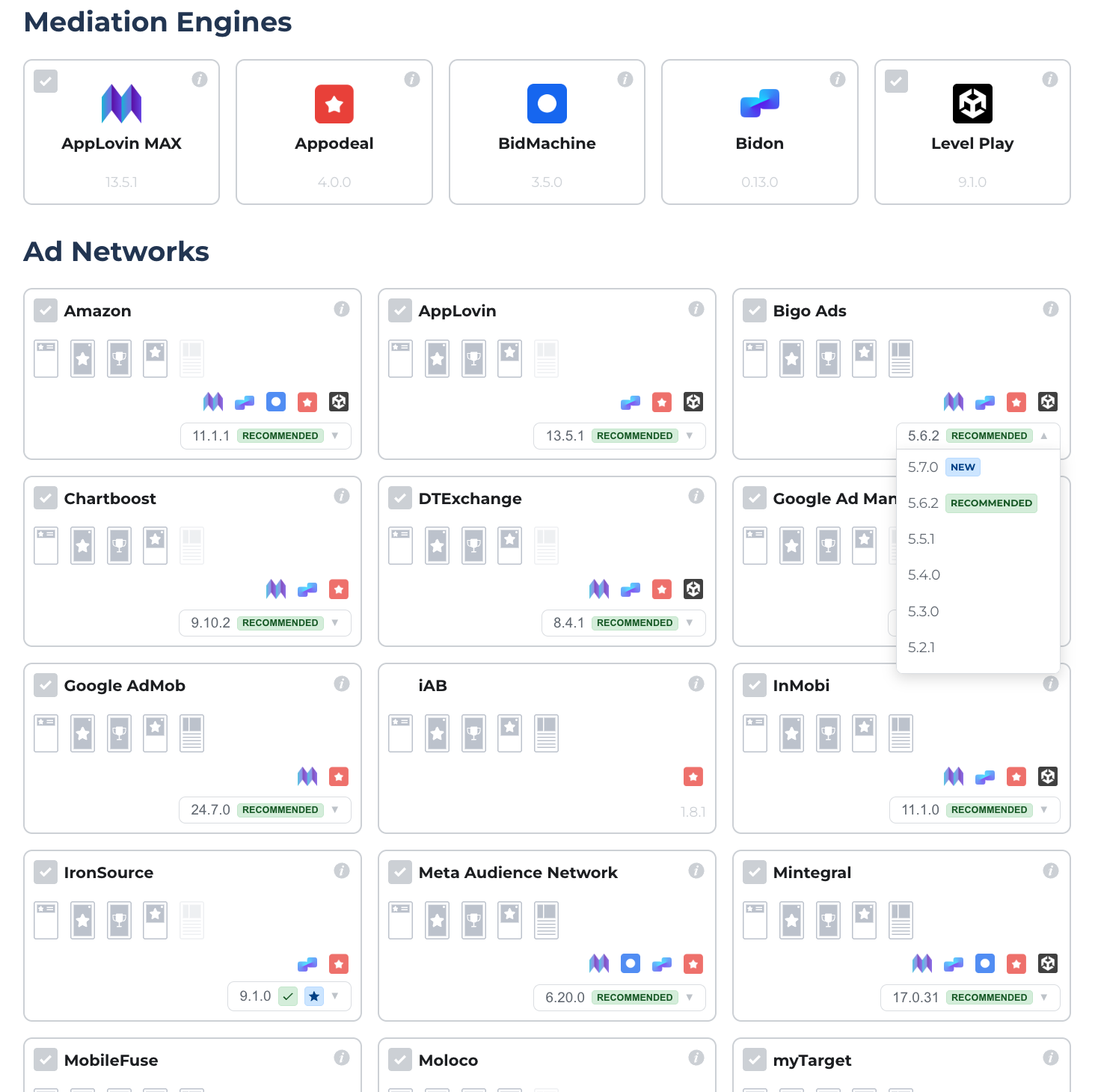Click IronSource green checkmark badge
Image resolution: width=1095 pixels, height=1092 pixels.
(x=288, y=996)
